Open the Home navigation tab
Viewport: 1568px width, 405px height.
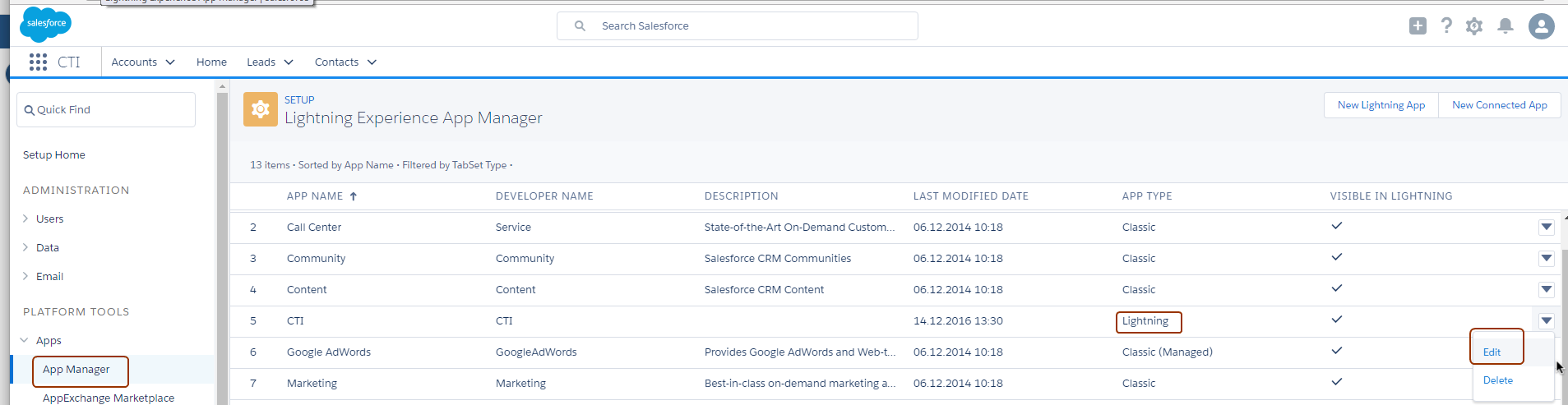[x=211, y=62]
